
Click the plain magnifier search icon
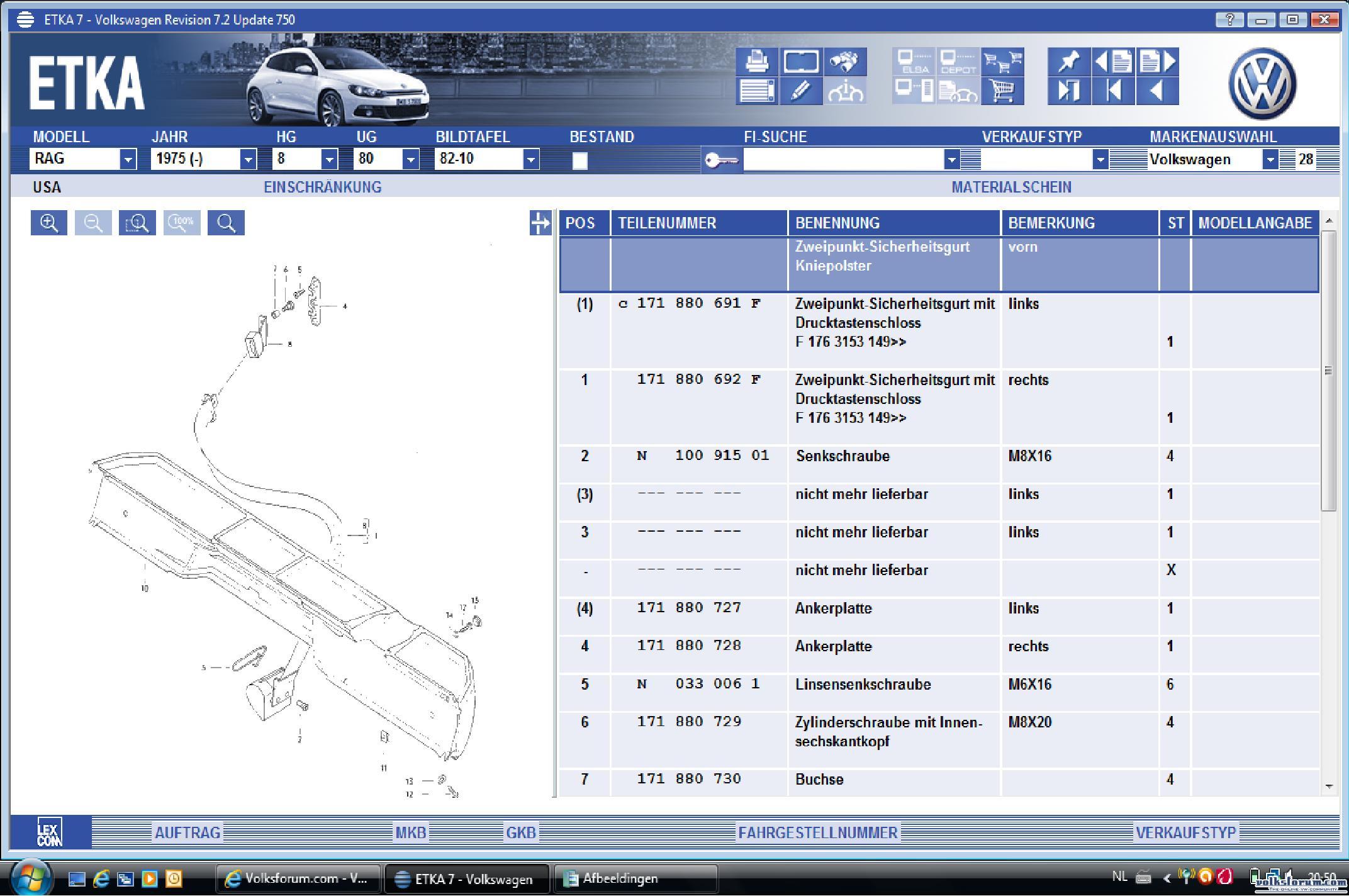point(226,223)
